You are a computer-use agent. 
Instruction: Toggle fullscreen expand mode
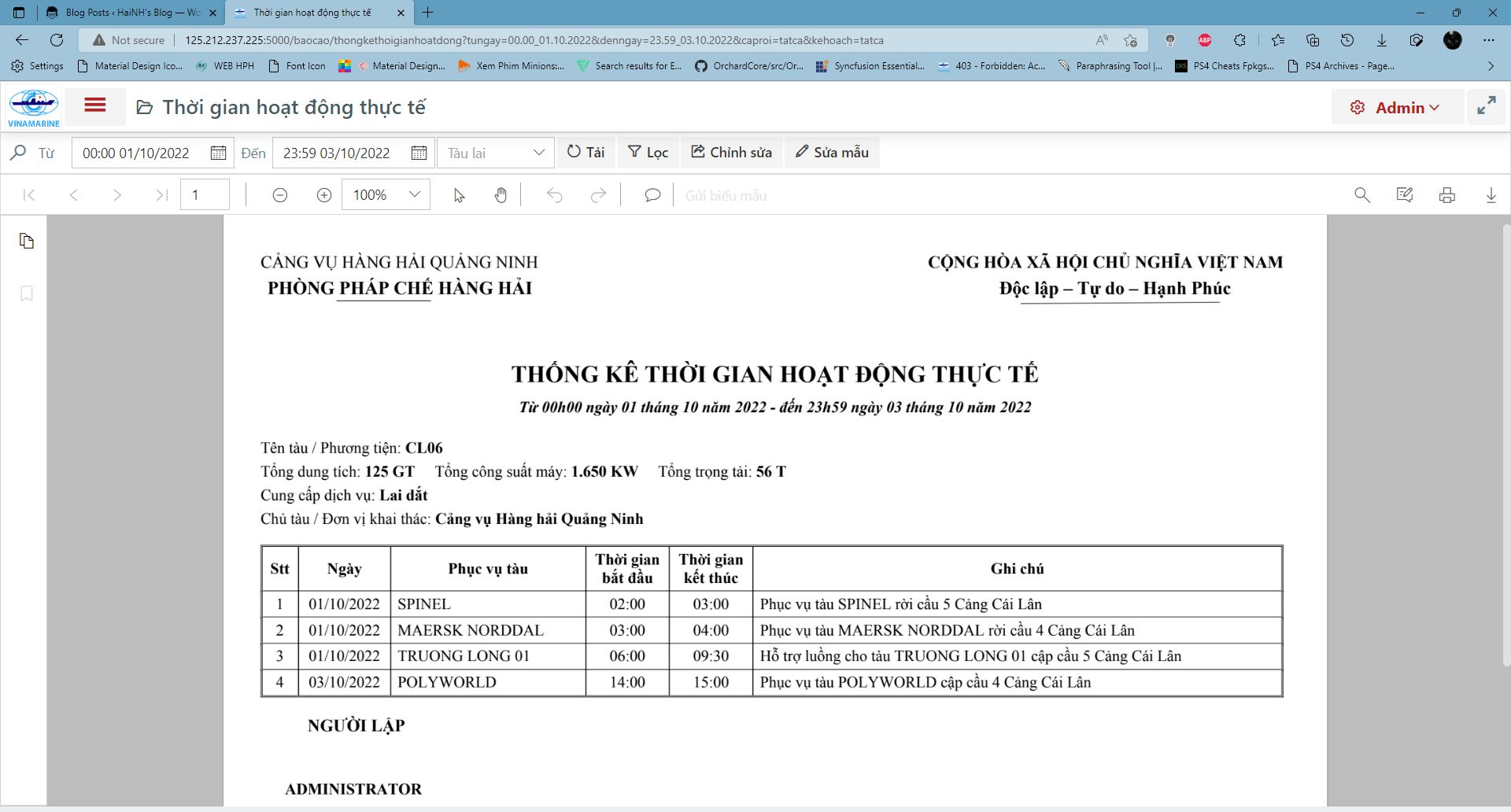pos(1486,106)
